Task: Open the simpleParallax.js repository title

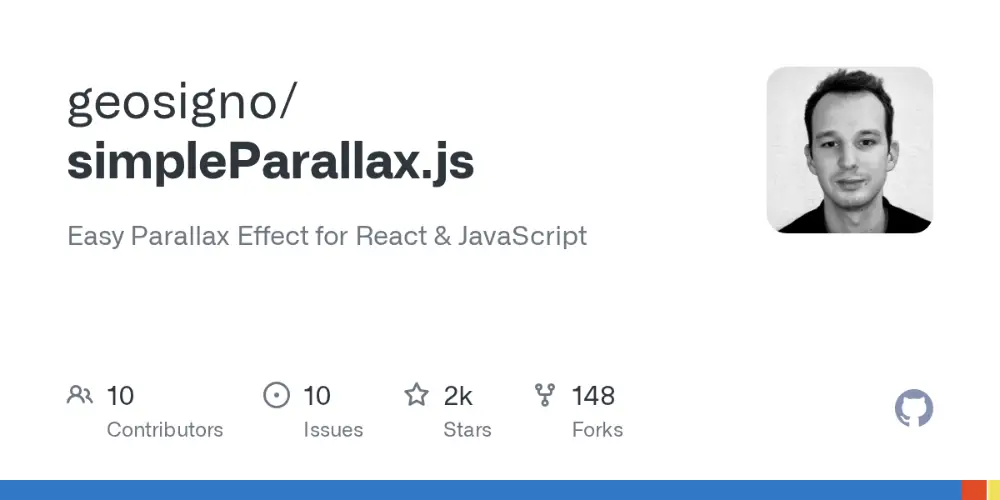Action: pyautogui.click(x=270, y=162)
